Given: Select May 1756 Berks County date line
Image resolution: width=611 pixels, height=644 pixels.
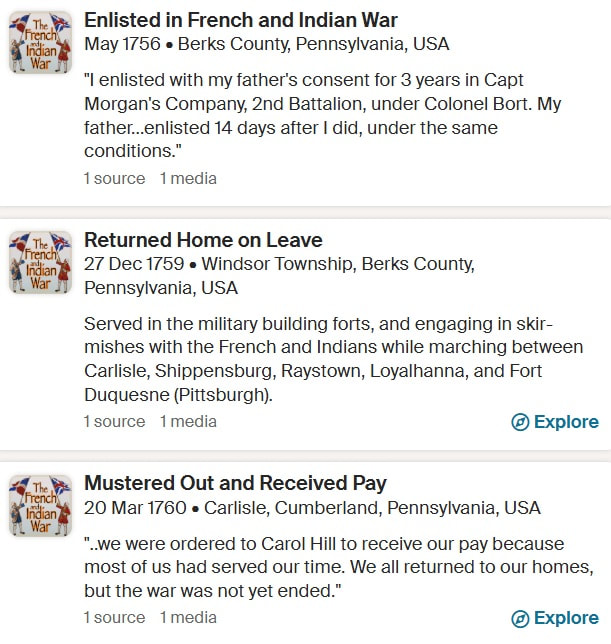Looking at the screenshot, I should click(267, 44).
